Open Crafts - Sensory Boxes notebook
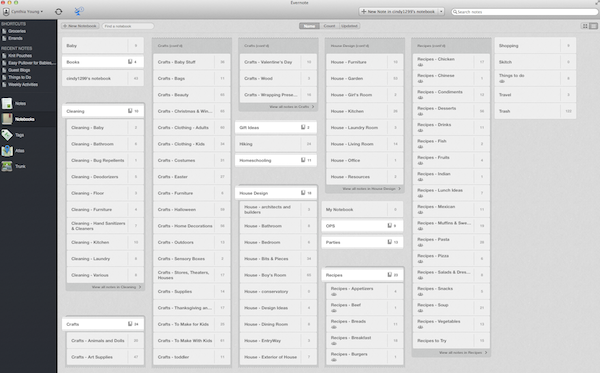This screenshot has width=600, height=373. [192, 259]
